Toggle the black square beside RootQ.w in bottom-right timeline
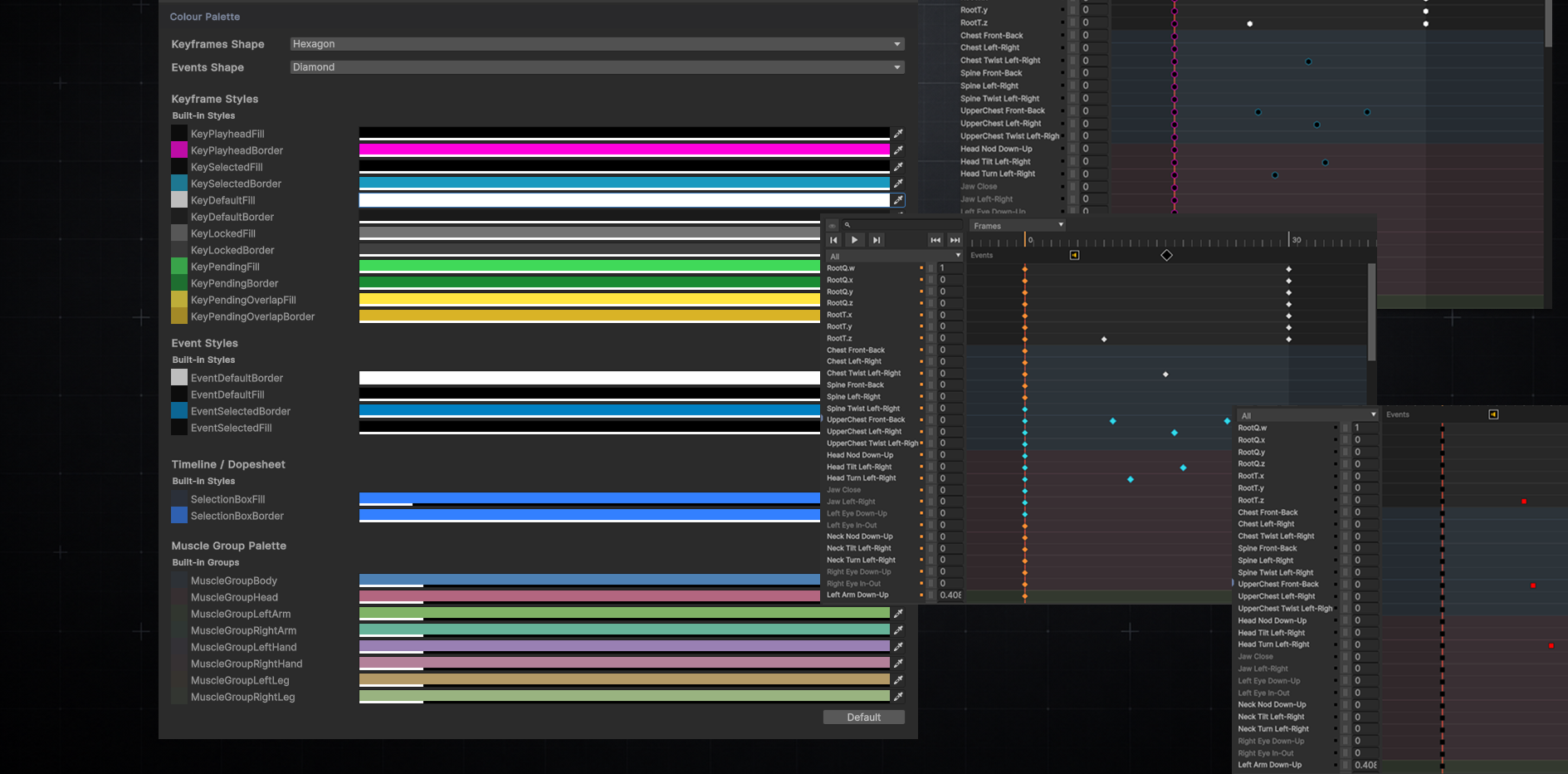1568x774 pixels. [1336, 428]
